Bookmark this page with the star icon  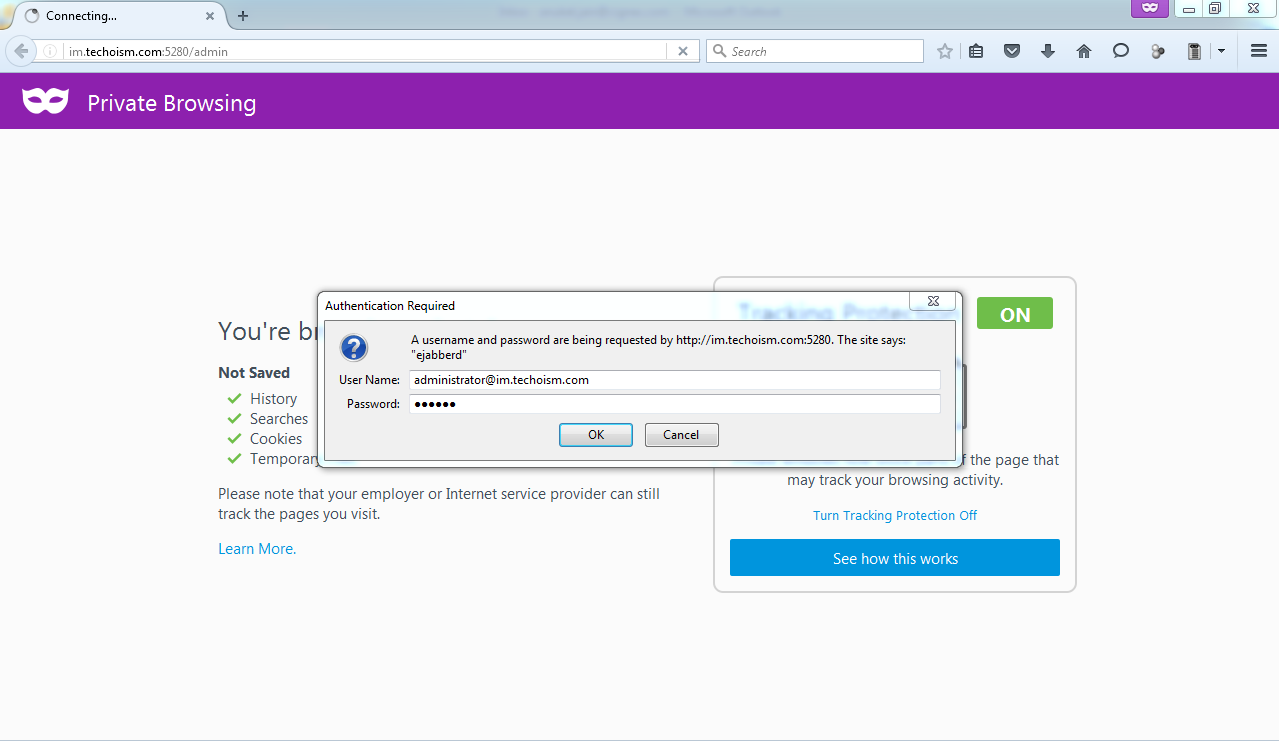[944, 51]
